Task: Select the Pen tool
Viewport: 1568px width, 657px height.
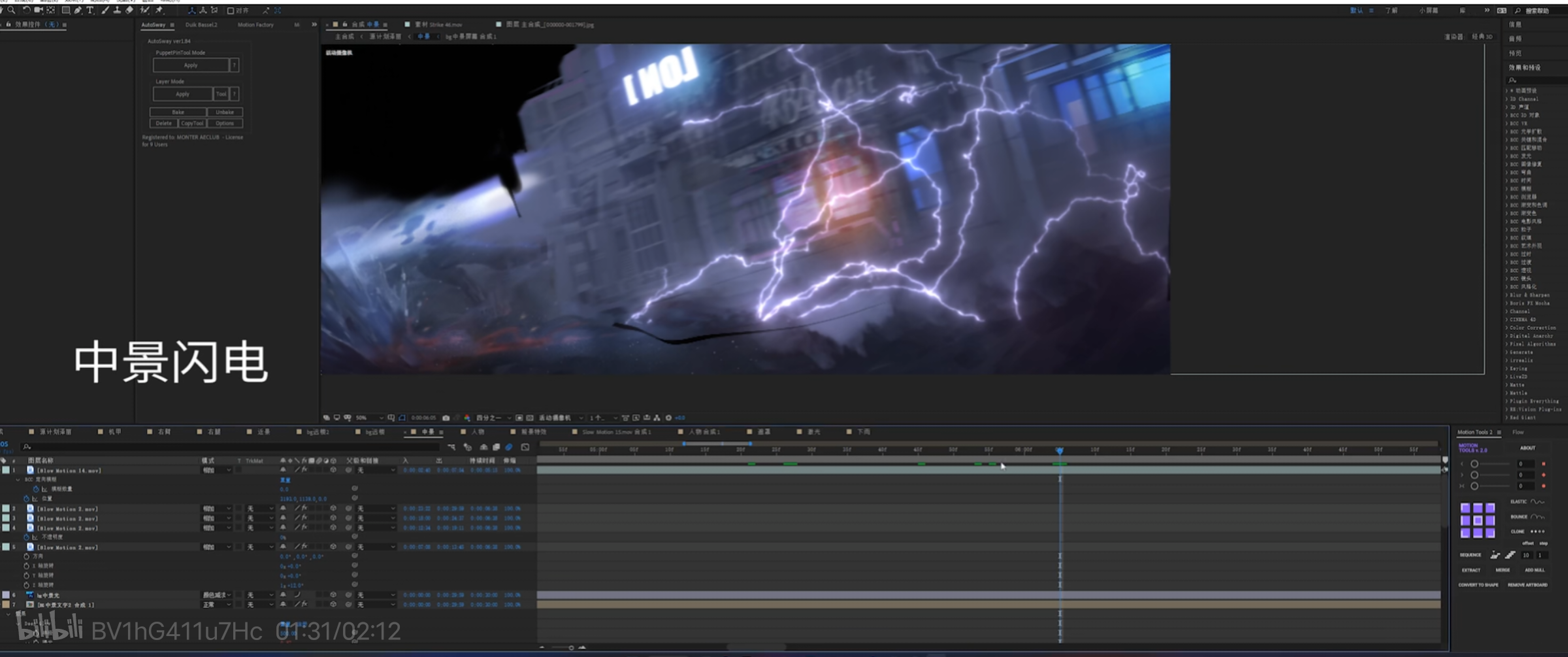Action: click(78, 10)
